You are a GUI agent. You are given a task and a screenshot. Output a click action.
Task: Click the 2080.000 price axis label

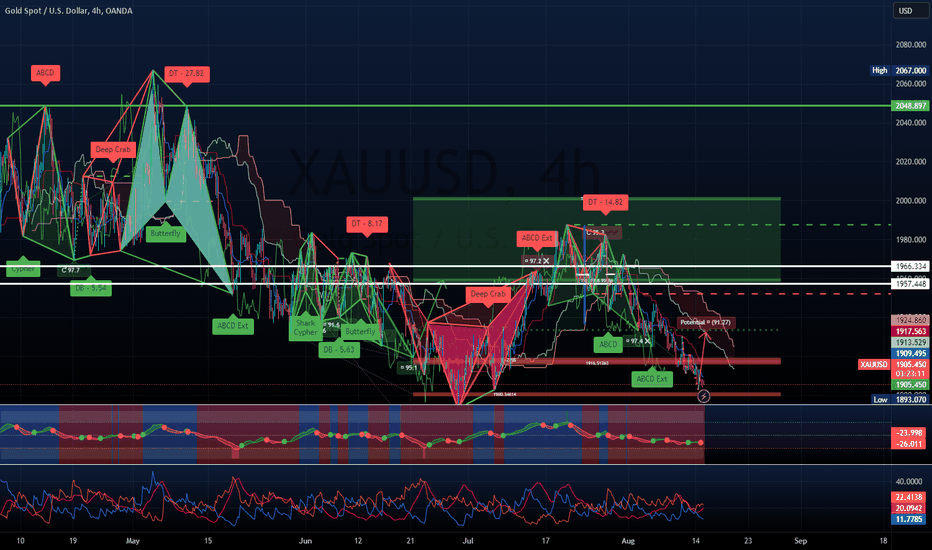(x=911, y=45)
